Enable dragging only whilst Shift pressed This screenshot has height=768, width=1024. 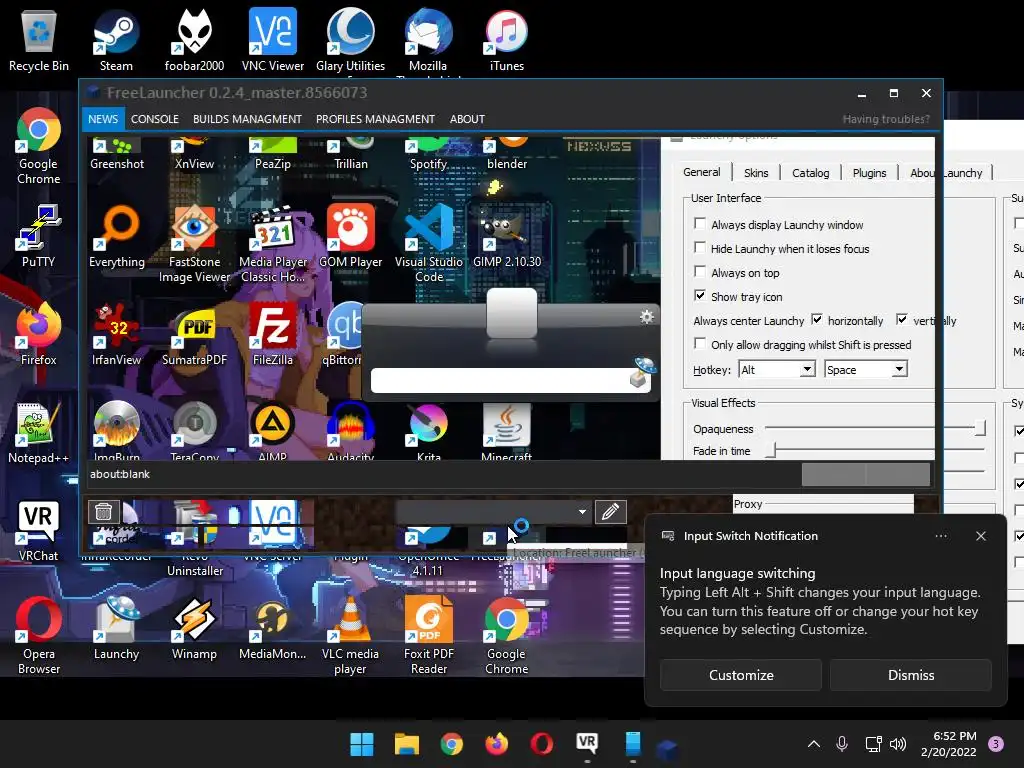pyautogui.click(x=699, y=344)
